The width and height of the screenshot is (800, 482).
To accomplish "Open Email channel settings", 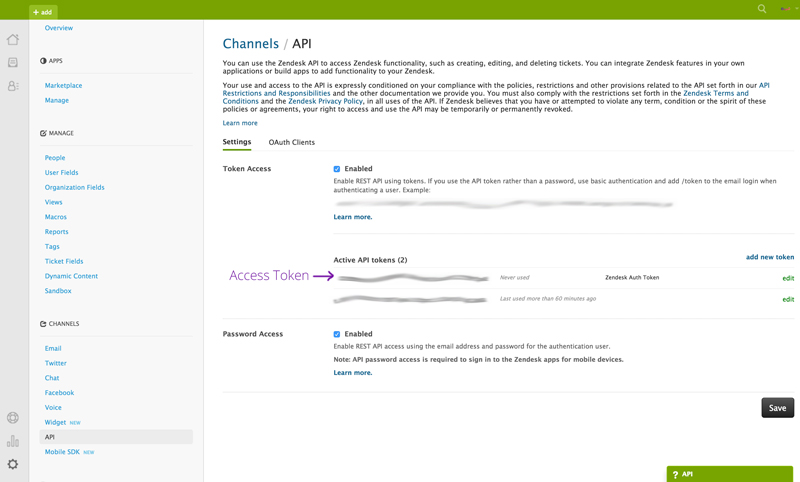I will click(x=53, y=349).
